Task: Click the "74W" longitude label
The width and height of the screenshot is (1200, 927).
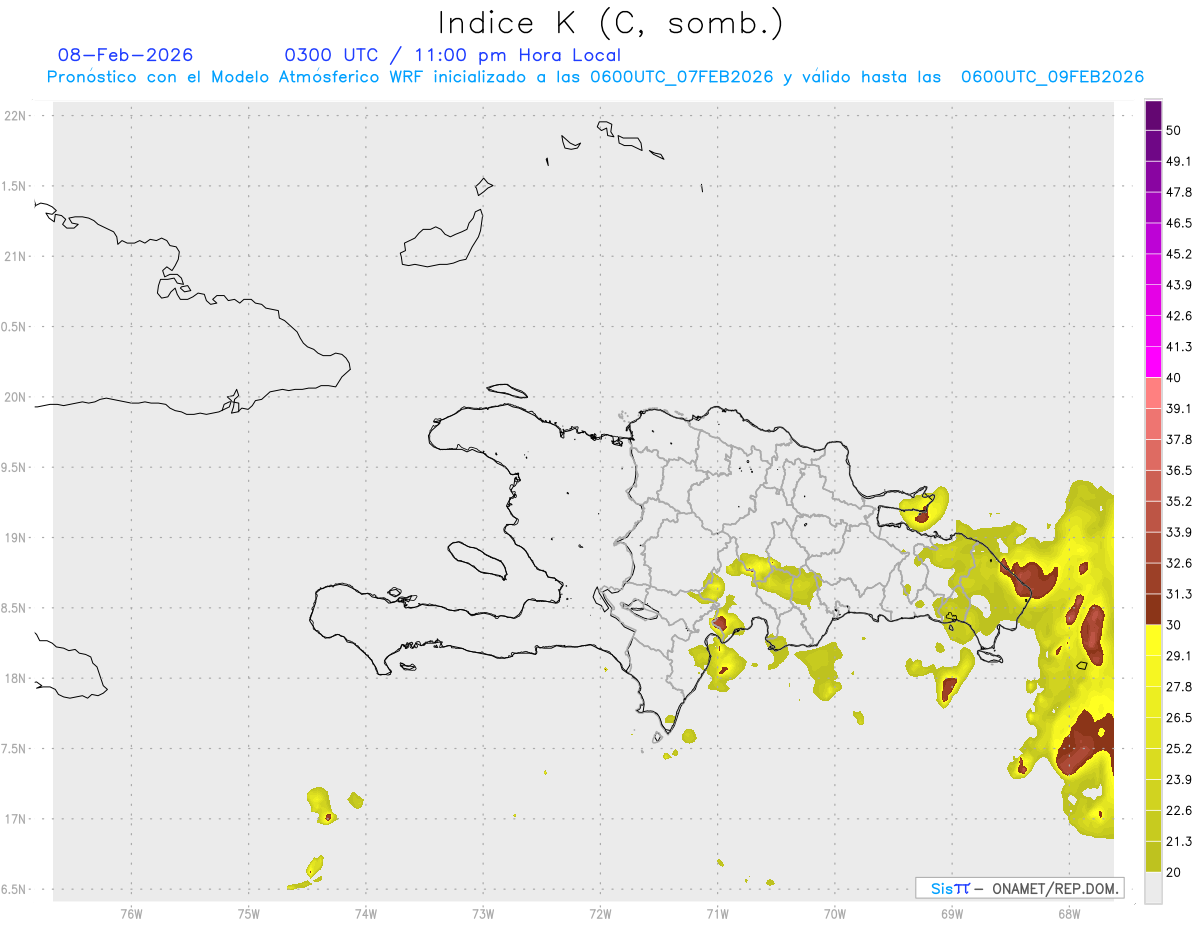Action: coord(366,914)
